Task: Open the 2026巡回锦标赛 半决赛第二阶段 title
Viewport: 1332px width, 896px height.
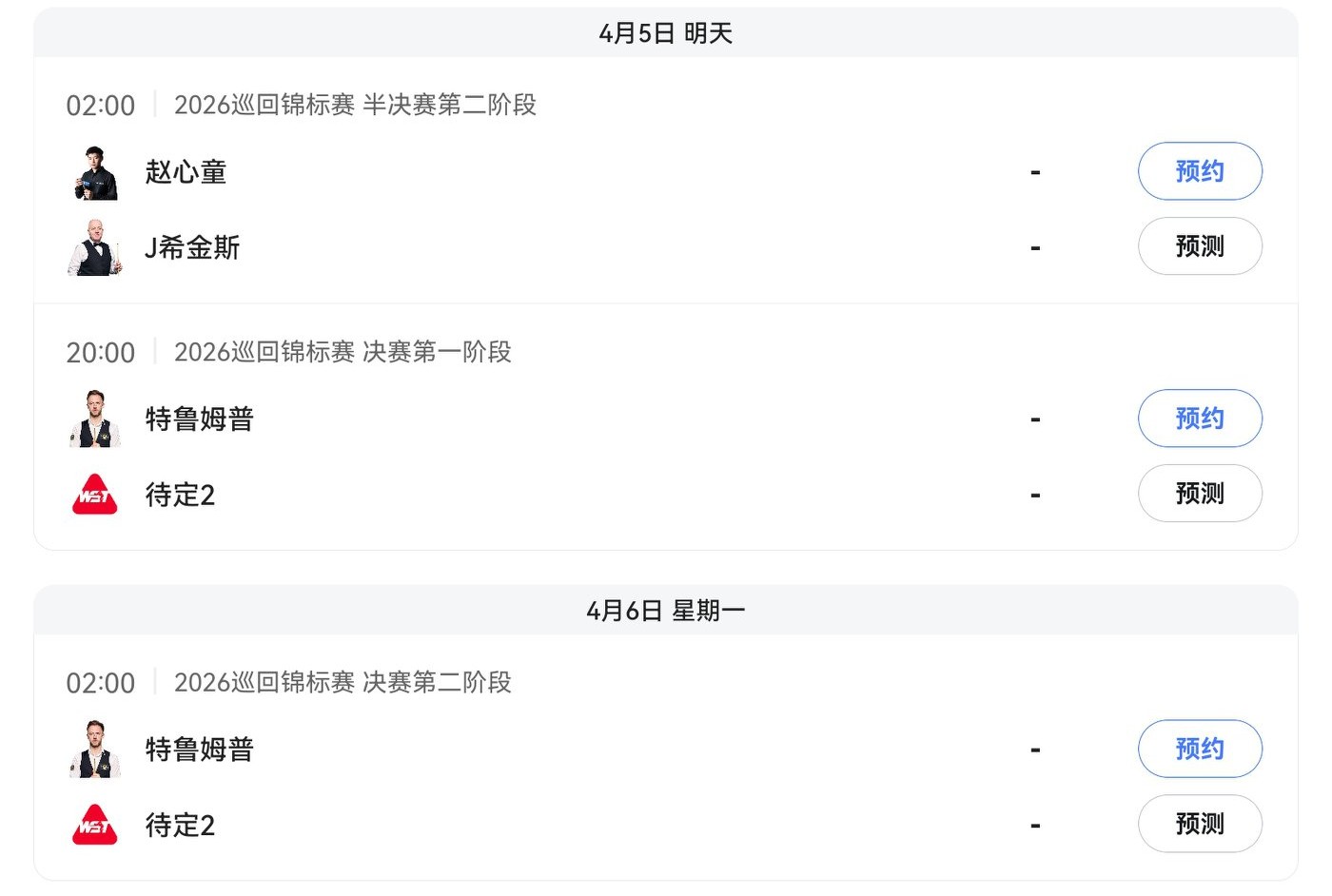Action: coord(355,105)
